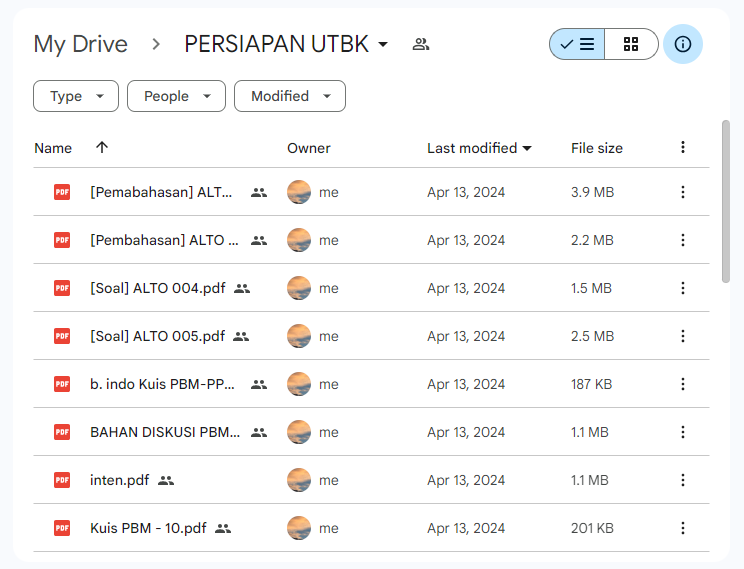Click the File size column header
744x569 pixels.
[597, 148]
